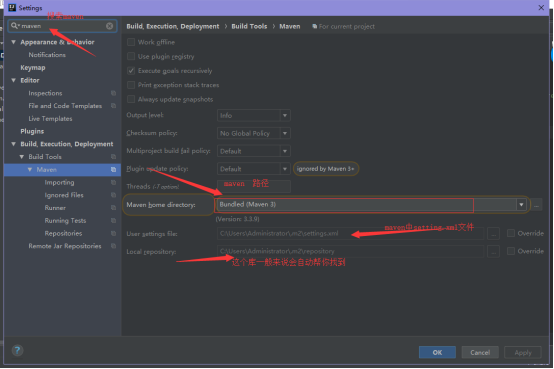Click project-level icon beside File and Code Templates

coord(113,106)
